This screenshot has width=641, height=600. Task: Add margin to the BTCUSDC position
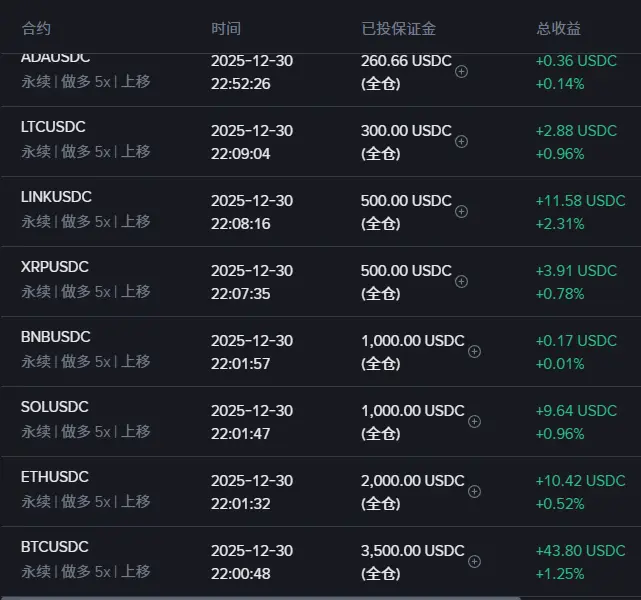click(475, 561)
